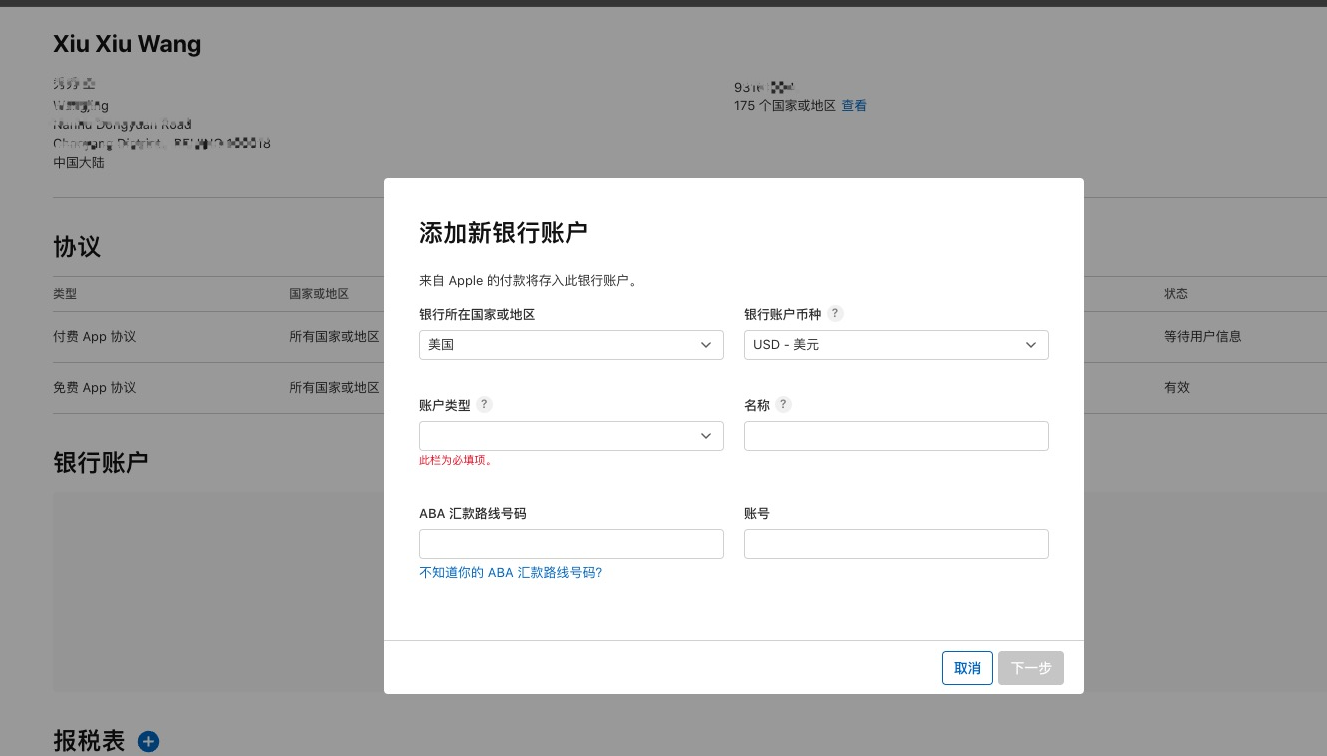Click the 等待用户信息 status text
The height and width of the screenshot is (756, 1327).
tap(1202, 337)
